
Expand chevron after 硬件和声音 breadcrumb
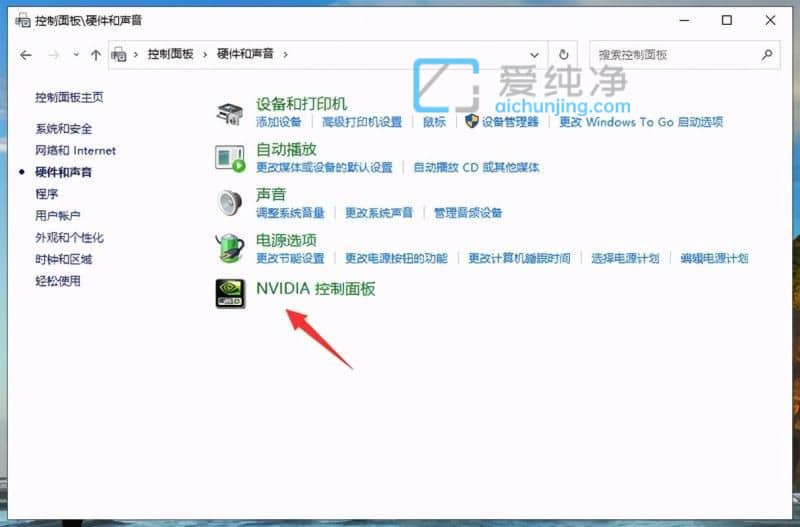pos(285,54)
